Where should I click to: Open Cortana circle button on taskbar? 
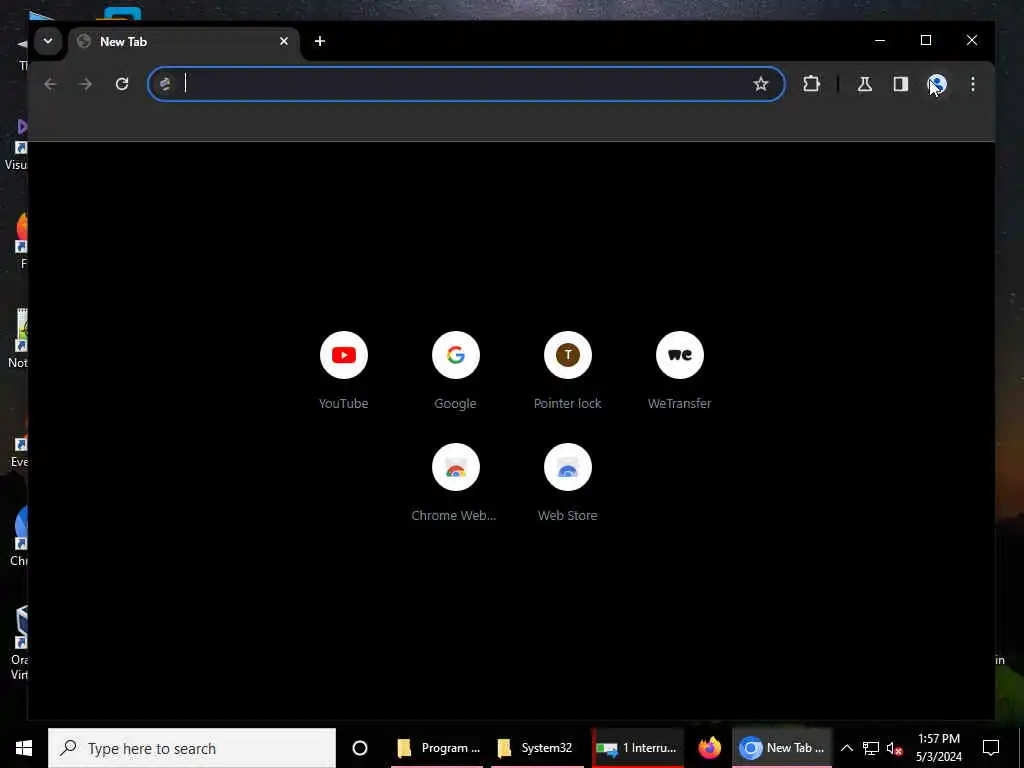[360, 748]
